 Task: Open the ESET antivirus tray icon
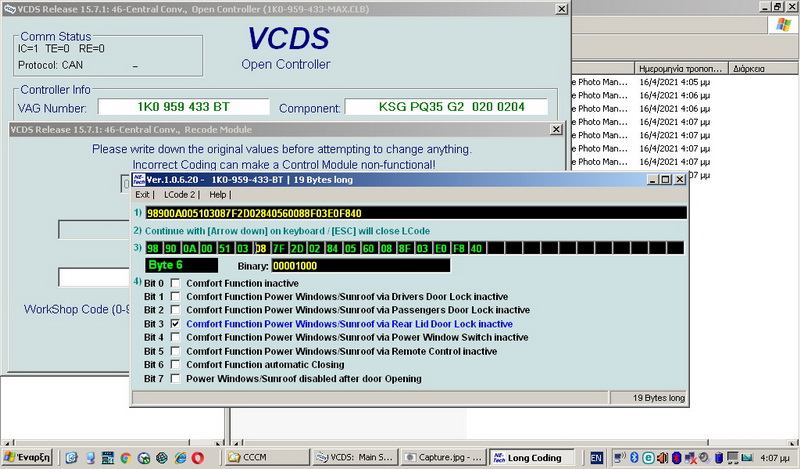[648, 457]
